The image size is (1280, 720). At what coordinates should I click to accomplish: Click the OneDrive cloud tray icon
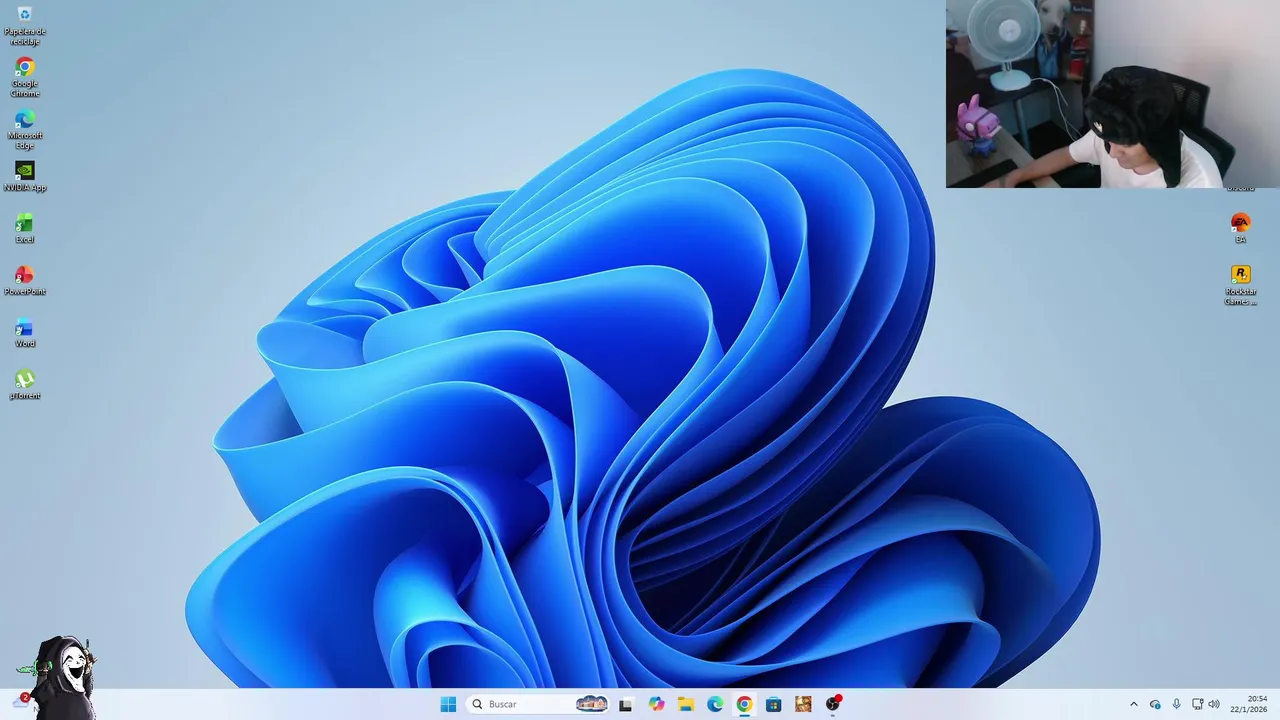(1155, 704)
